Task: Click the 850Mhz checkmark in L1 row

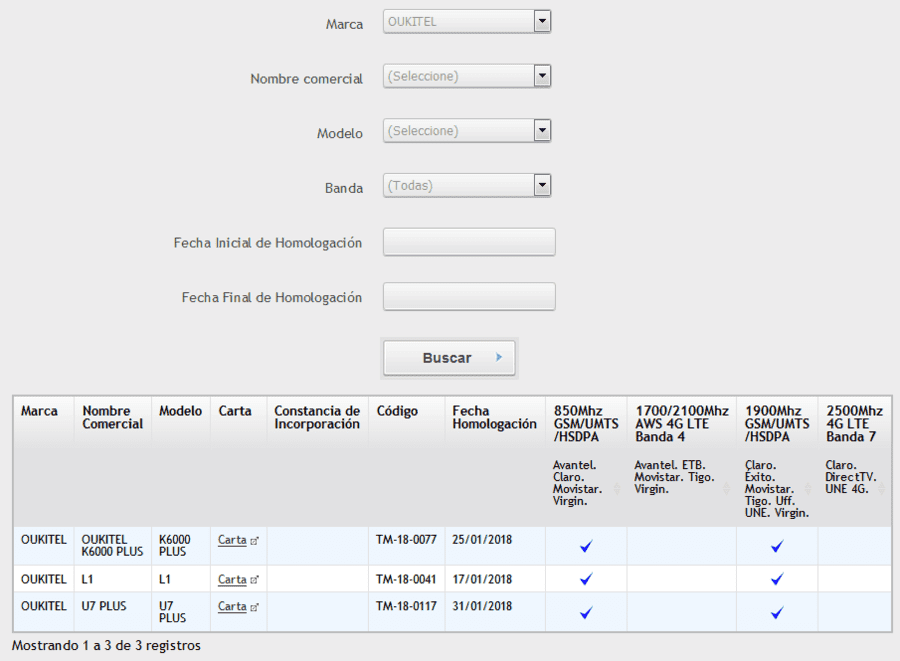Action: [x=586, y=579]
